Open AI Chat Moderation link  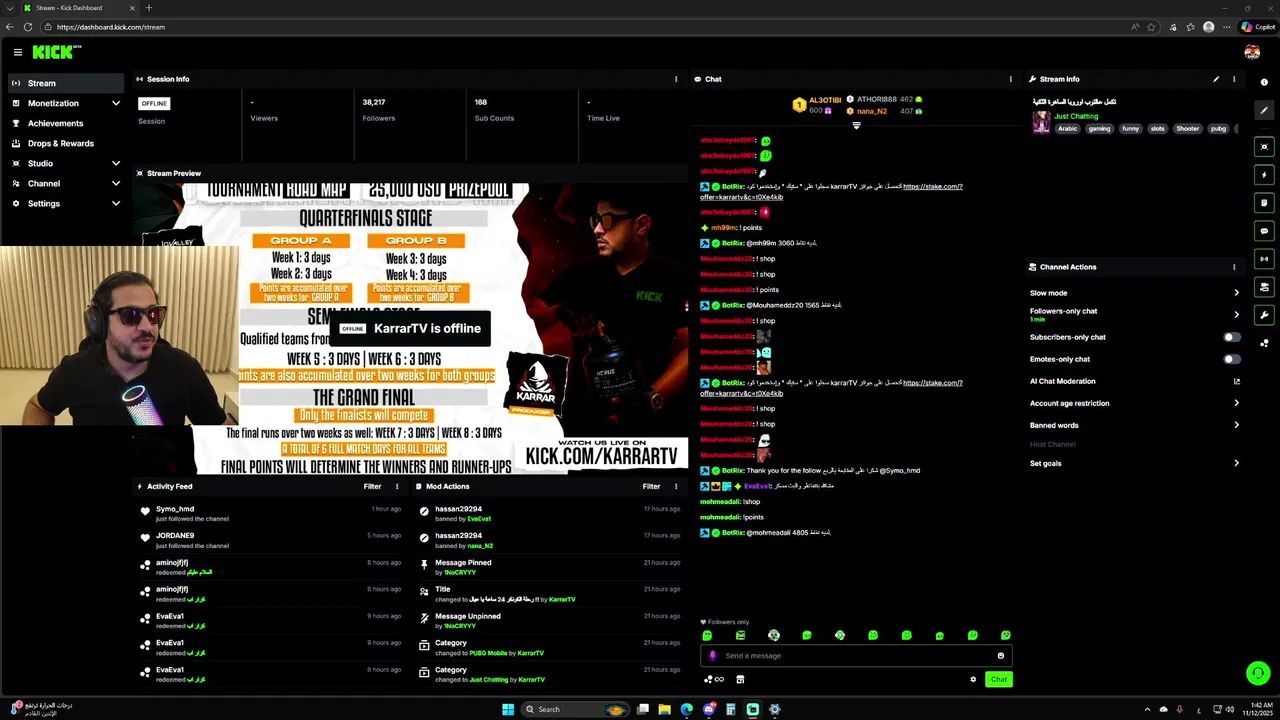click(1062, 381)
